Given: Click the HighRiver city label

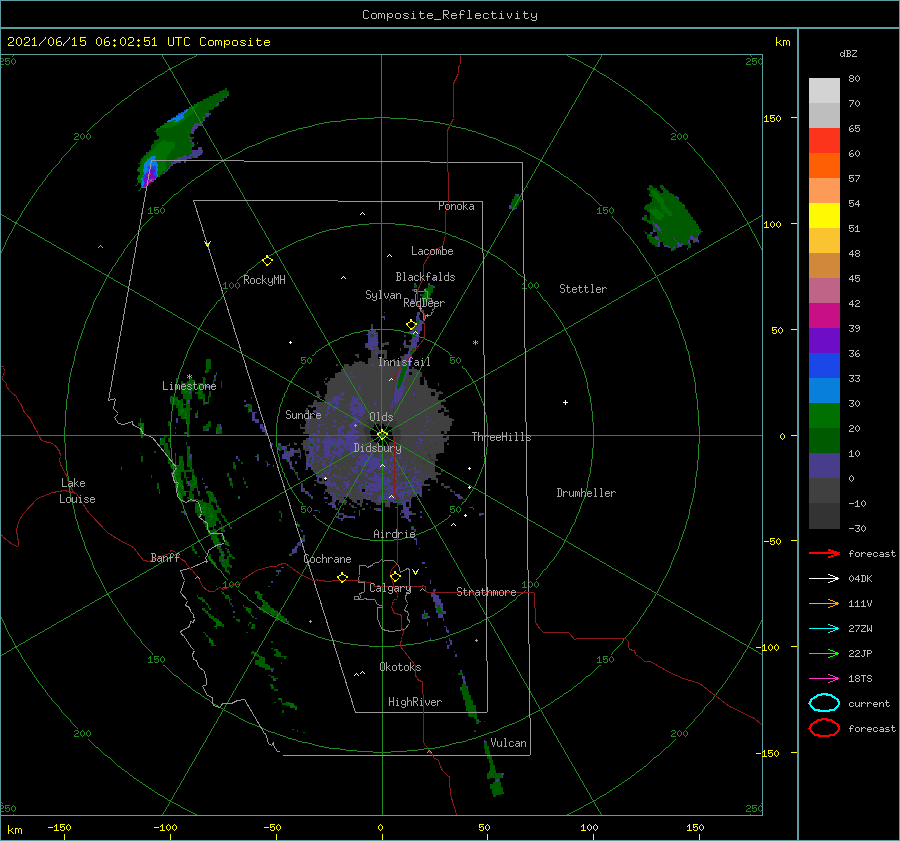Looking at the screenshot, I should [415, 702].
